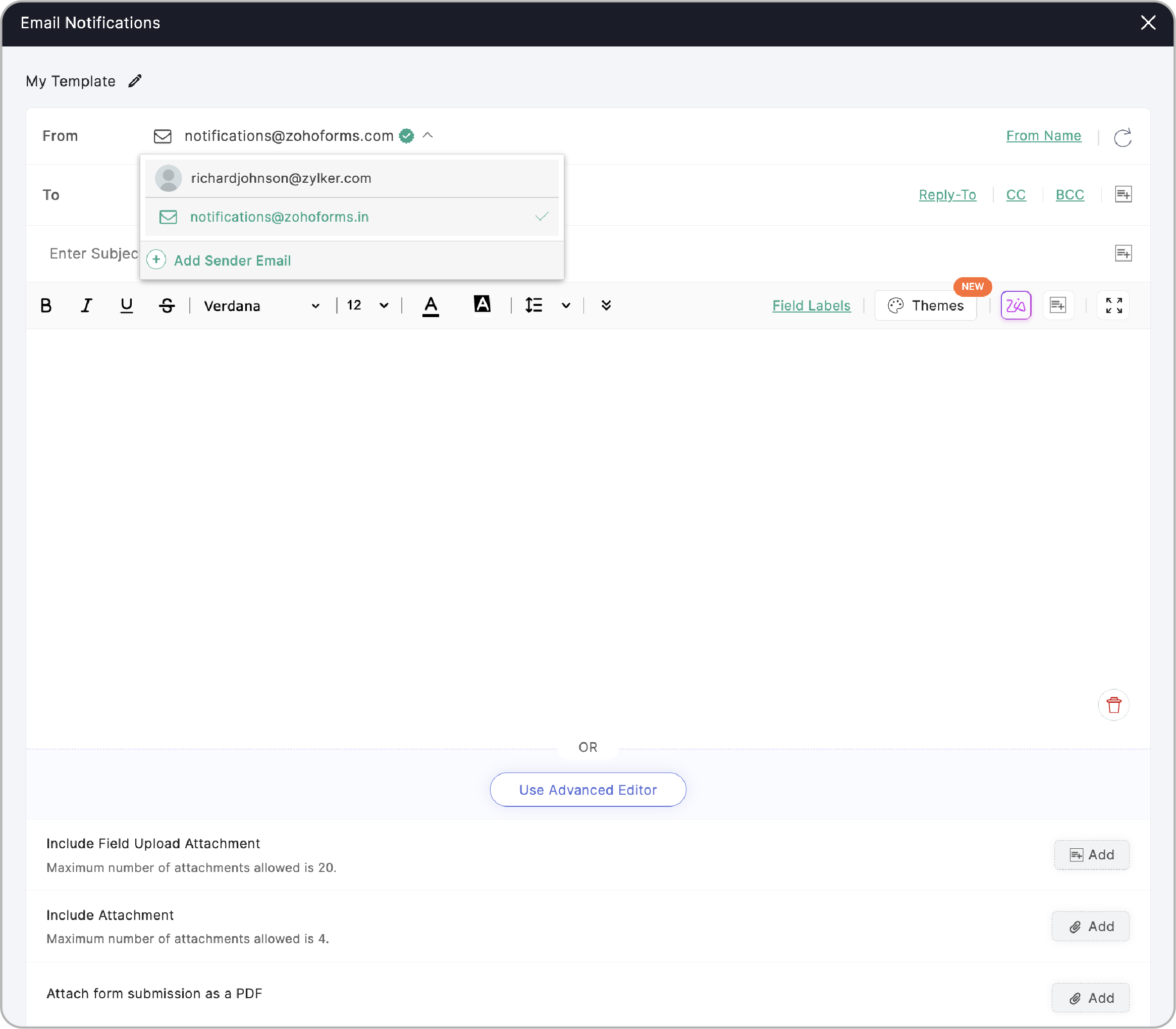Viewport: 1176px width, 1029px height.
Task: Delete the content with the red trash icon
Action: (x=1113, y=704)
